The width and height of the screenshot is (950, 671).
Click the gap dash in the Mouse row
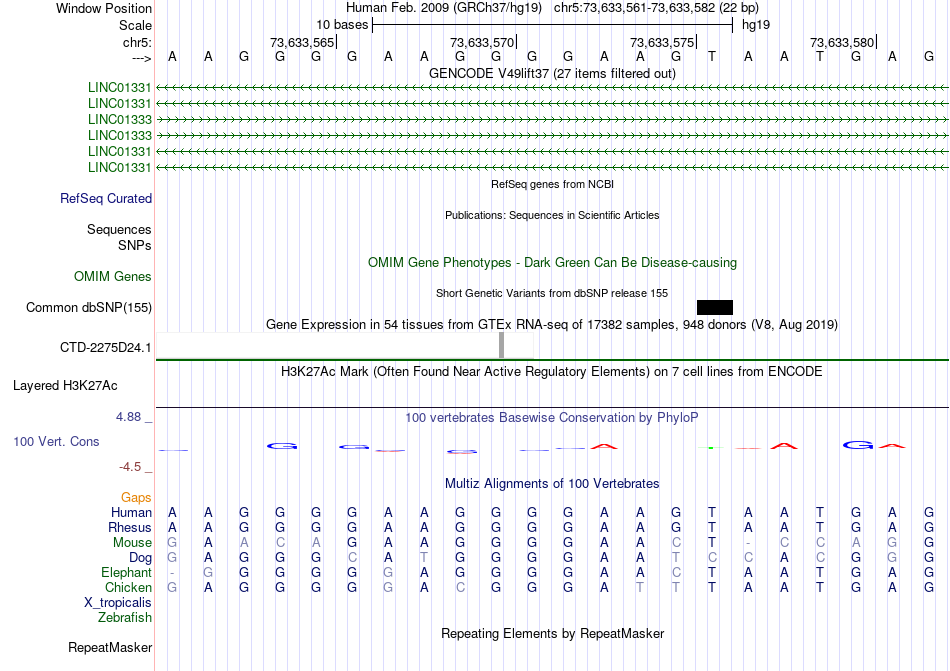[x=748, y=543]
